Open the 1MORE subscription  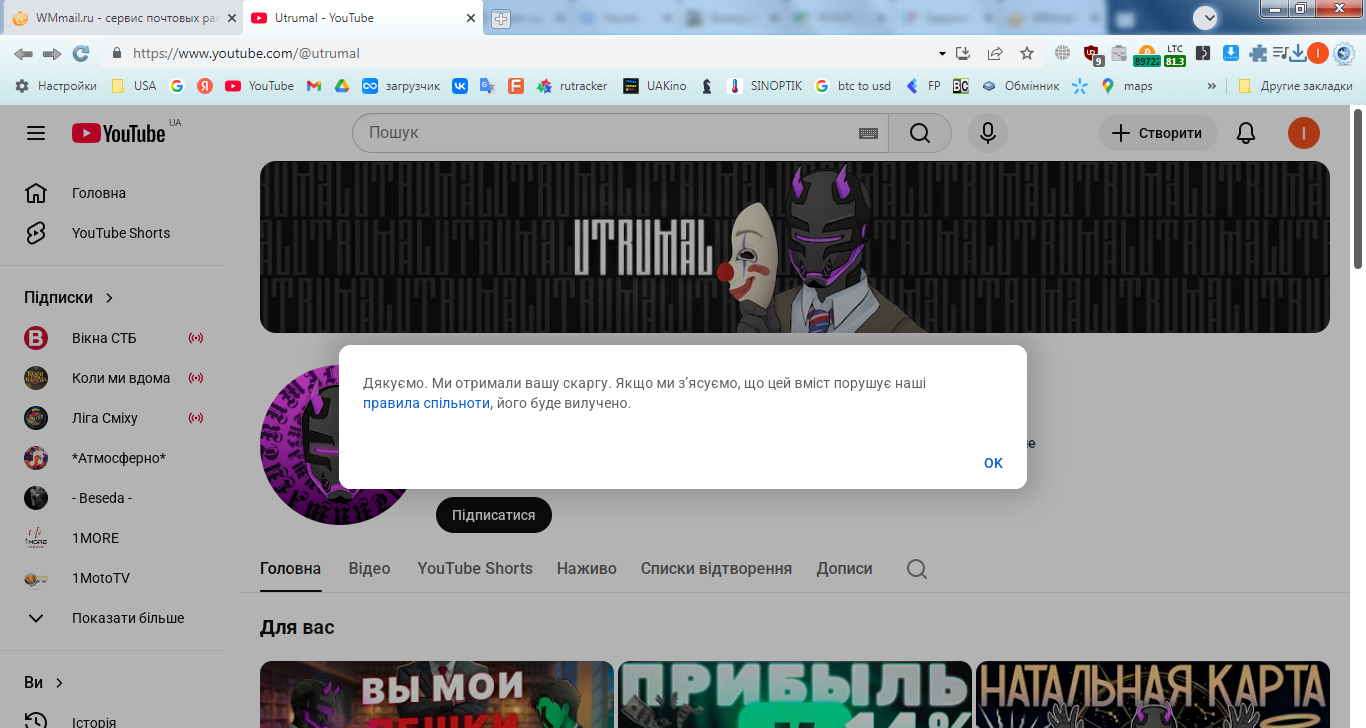click(x=112, y=538)
